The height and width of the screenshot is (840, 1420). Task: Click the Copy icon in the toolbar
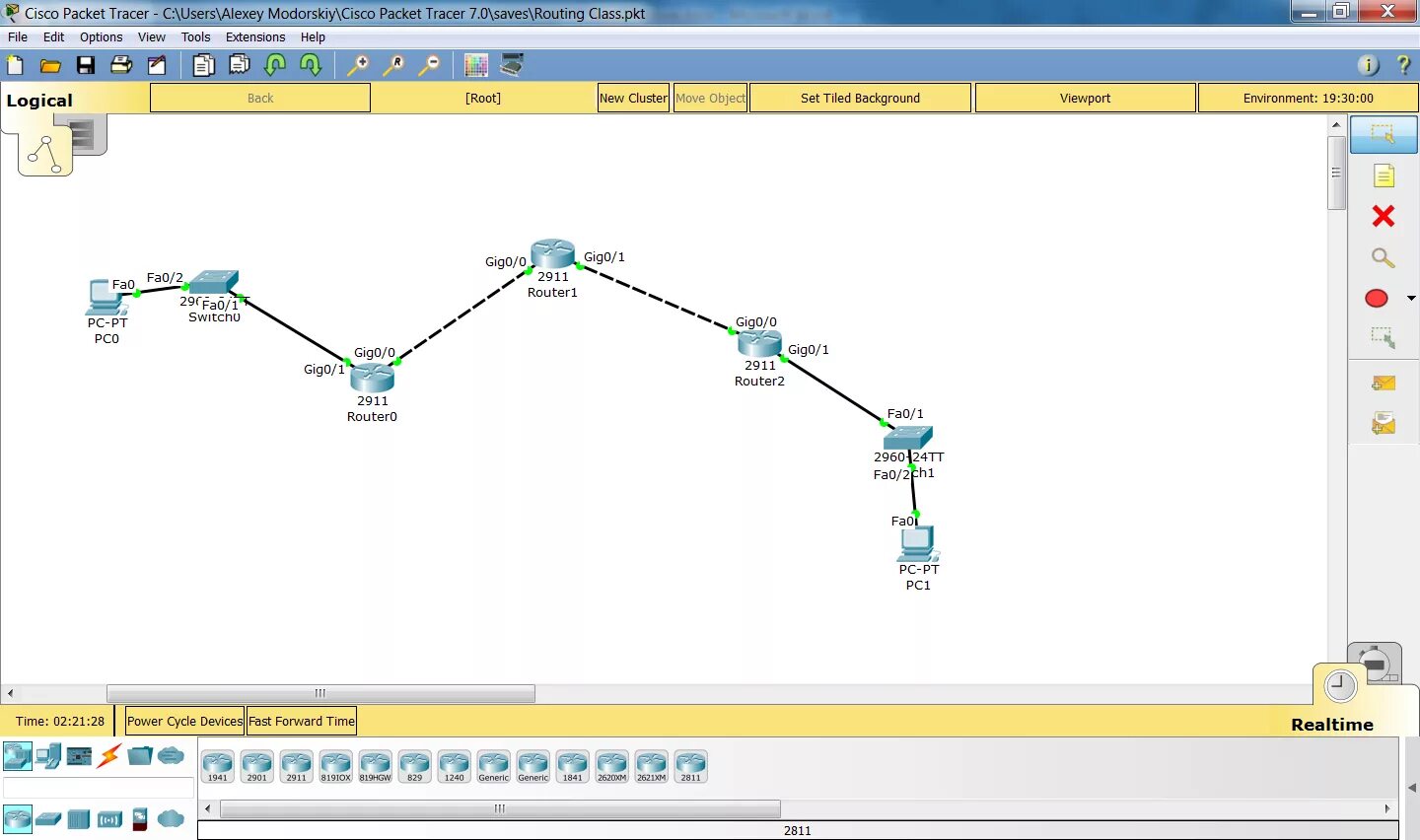(204, 66)
